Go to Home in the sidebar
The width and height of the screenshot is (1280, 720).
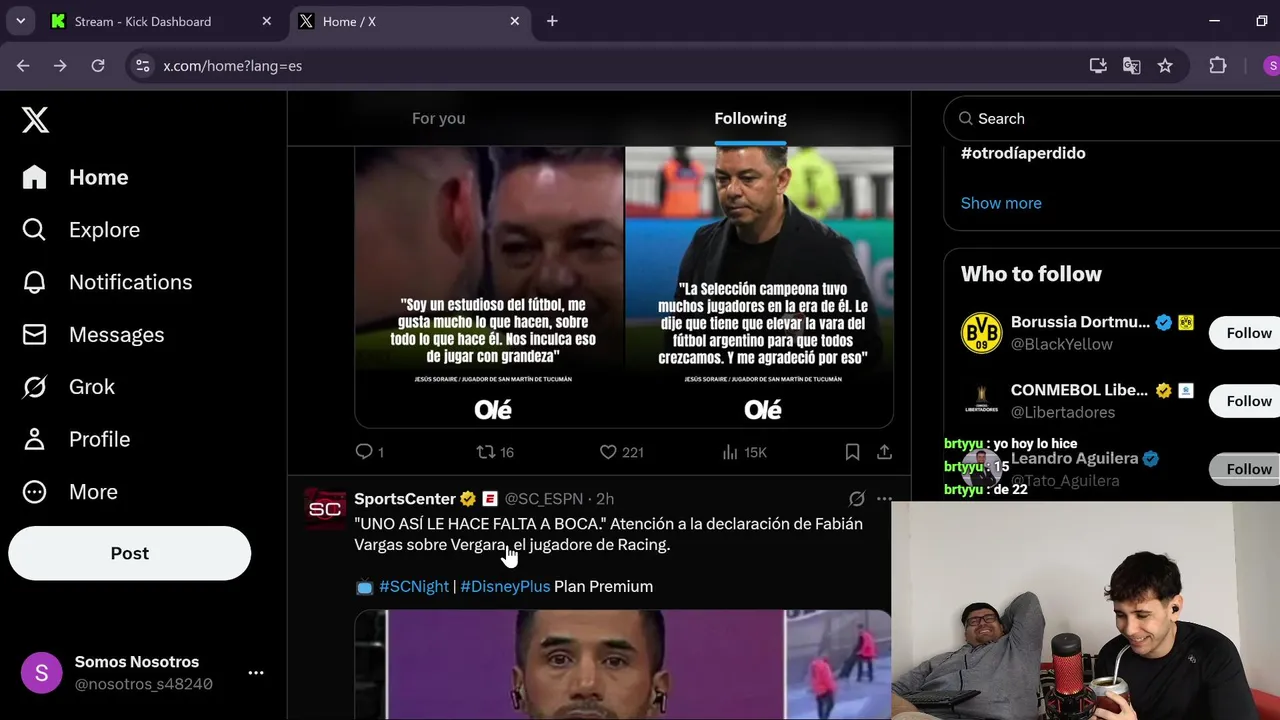[x=76, y=177]
